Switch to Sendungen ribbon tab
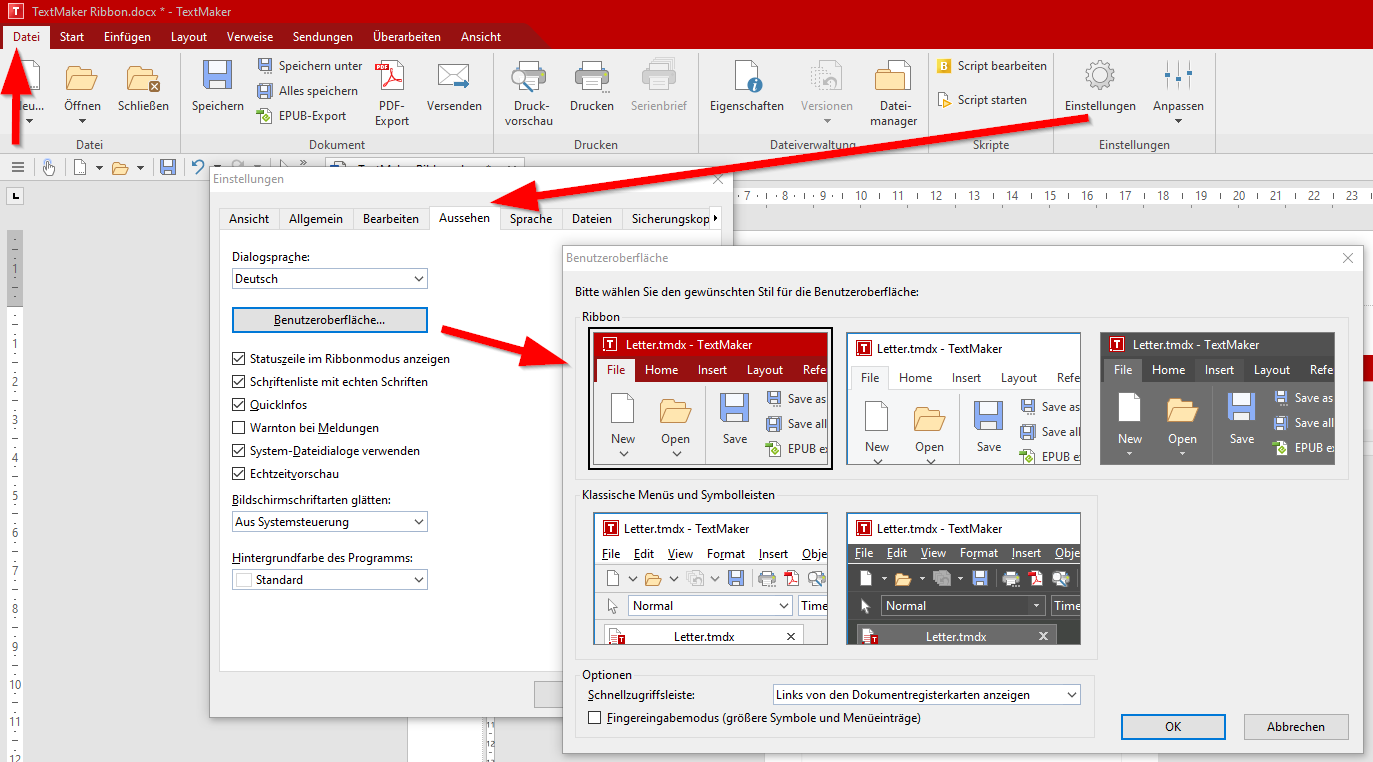Viewport: 1373px width, 762px height. 323,37
